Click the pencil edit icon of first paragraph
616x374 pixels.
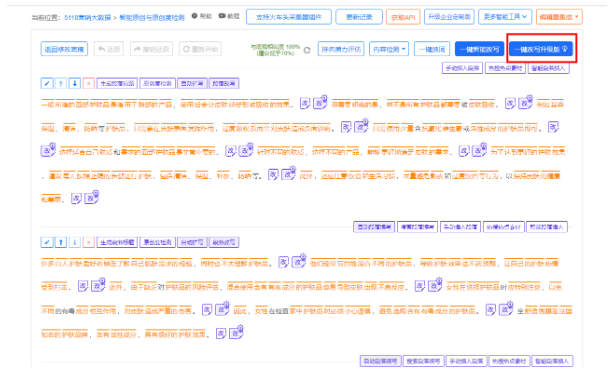47,83
